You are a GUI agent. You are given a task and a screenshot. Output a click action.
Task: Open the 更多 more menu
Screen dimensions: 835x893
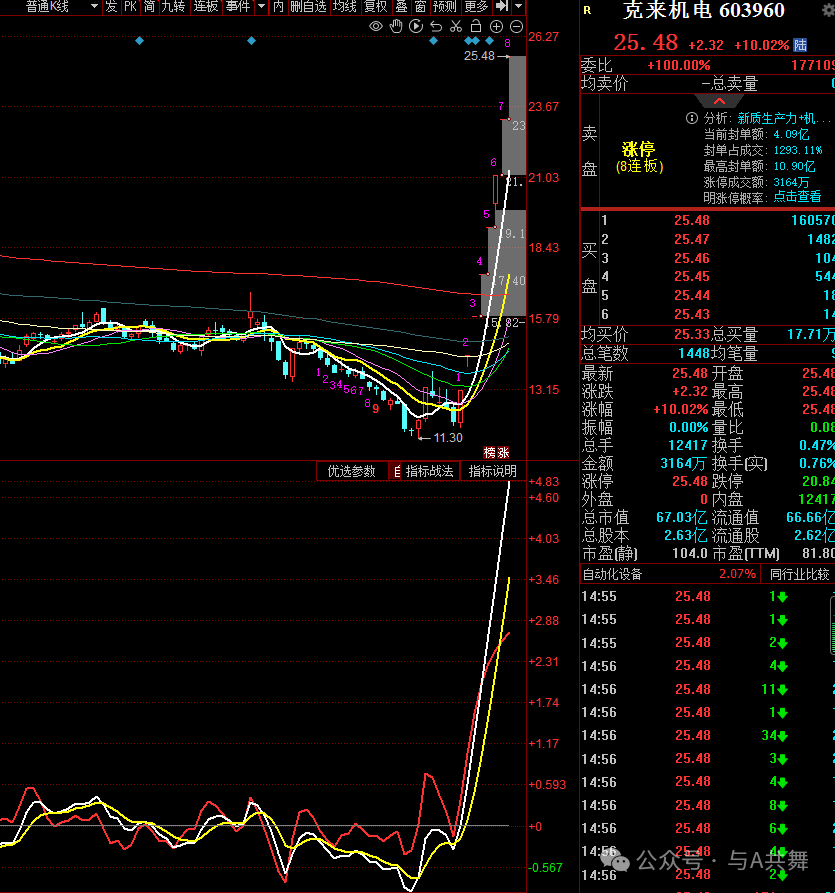[476, 7]
